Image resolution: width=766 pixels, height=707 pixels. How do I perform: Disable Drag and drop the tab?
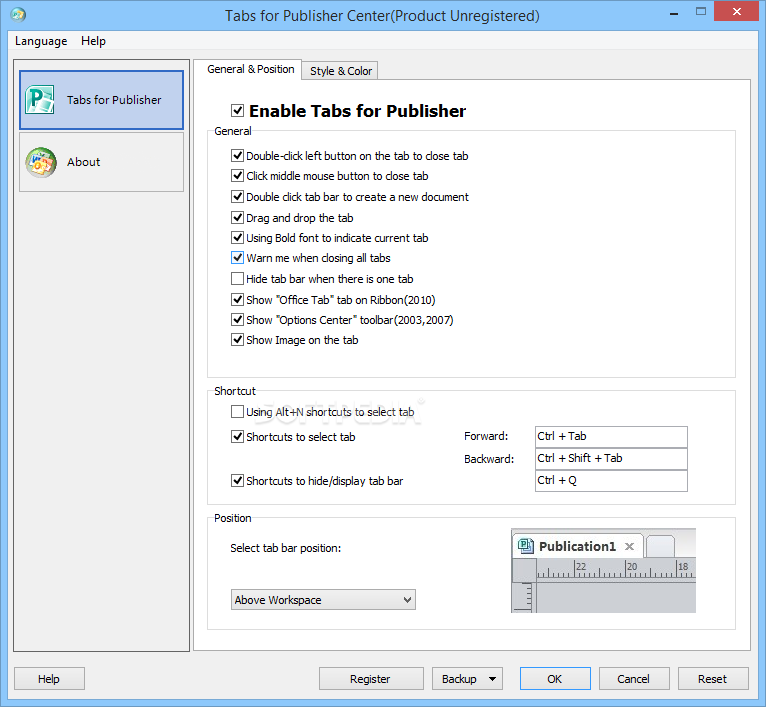(x=237, y=217)
